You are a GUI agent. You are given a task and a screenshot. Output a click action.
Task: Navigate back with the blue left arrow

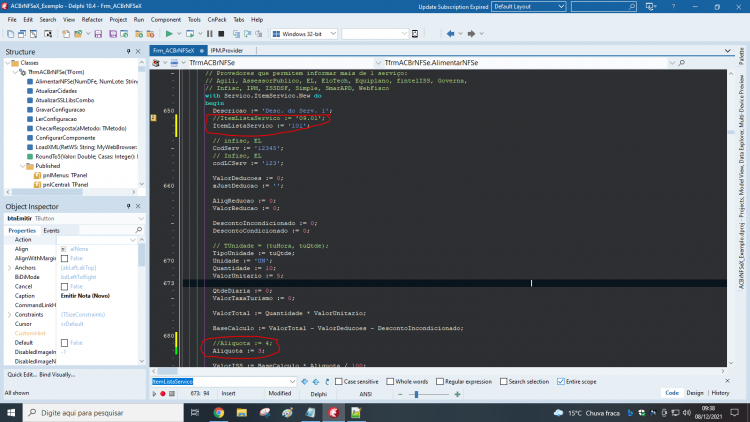click(450, 34)
